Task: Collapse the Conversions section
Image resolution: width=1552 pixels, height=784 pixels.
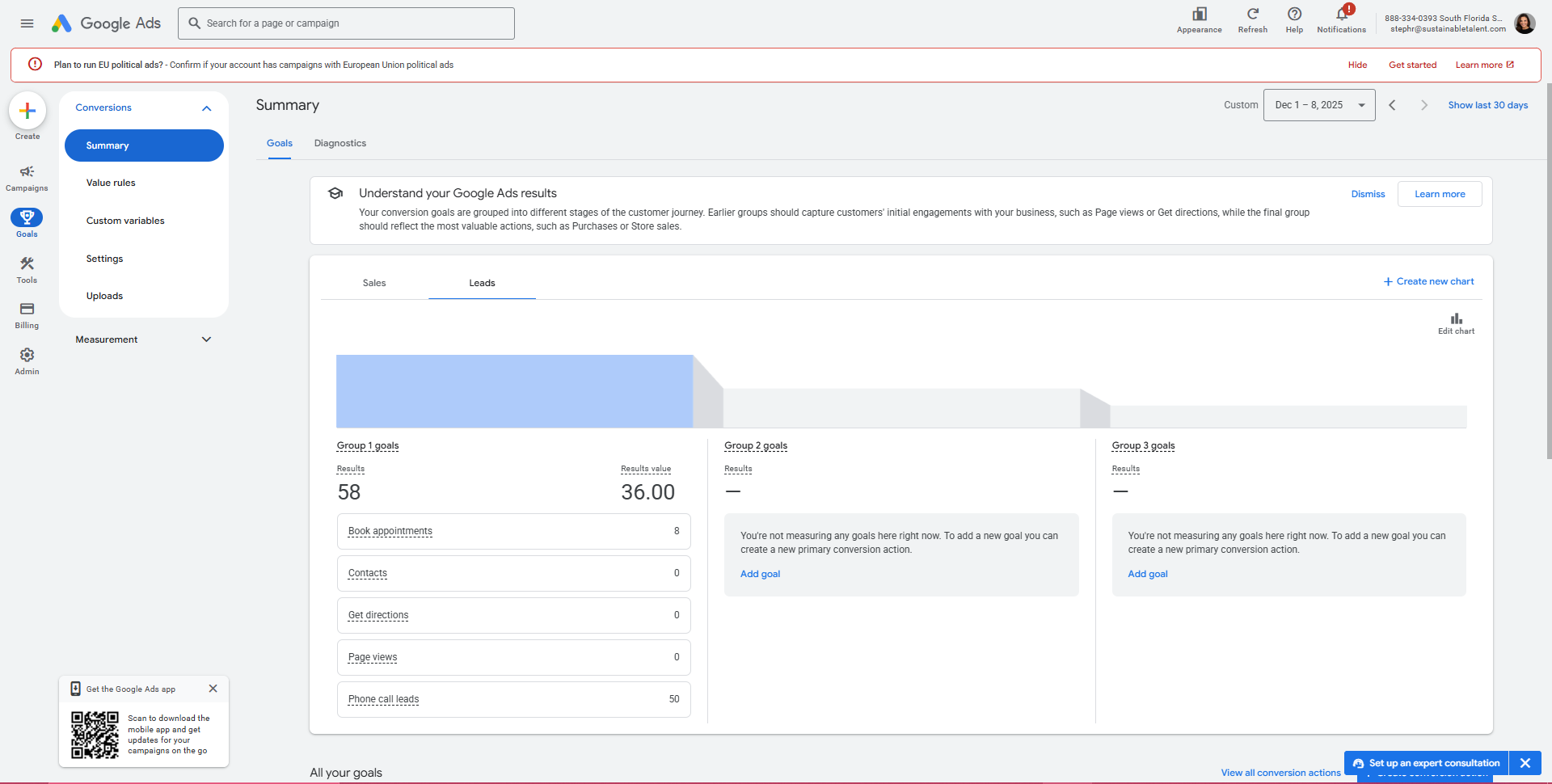Action: pos(206,107)
